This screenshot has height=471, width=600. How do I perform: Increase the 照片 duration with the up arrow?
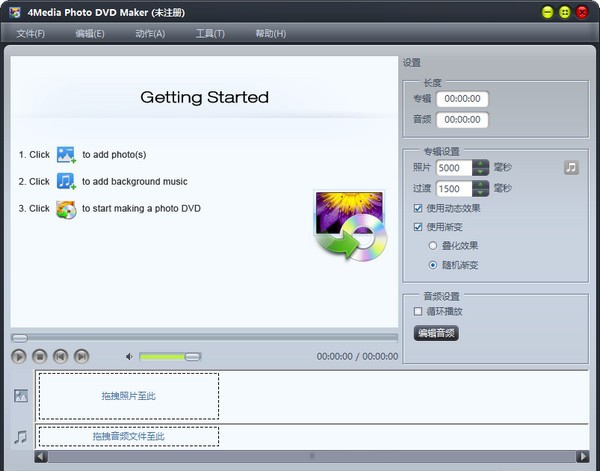click(x=480, y=164)
